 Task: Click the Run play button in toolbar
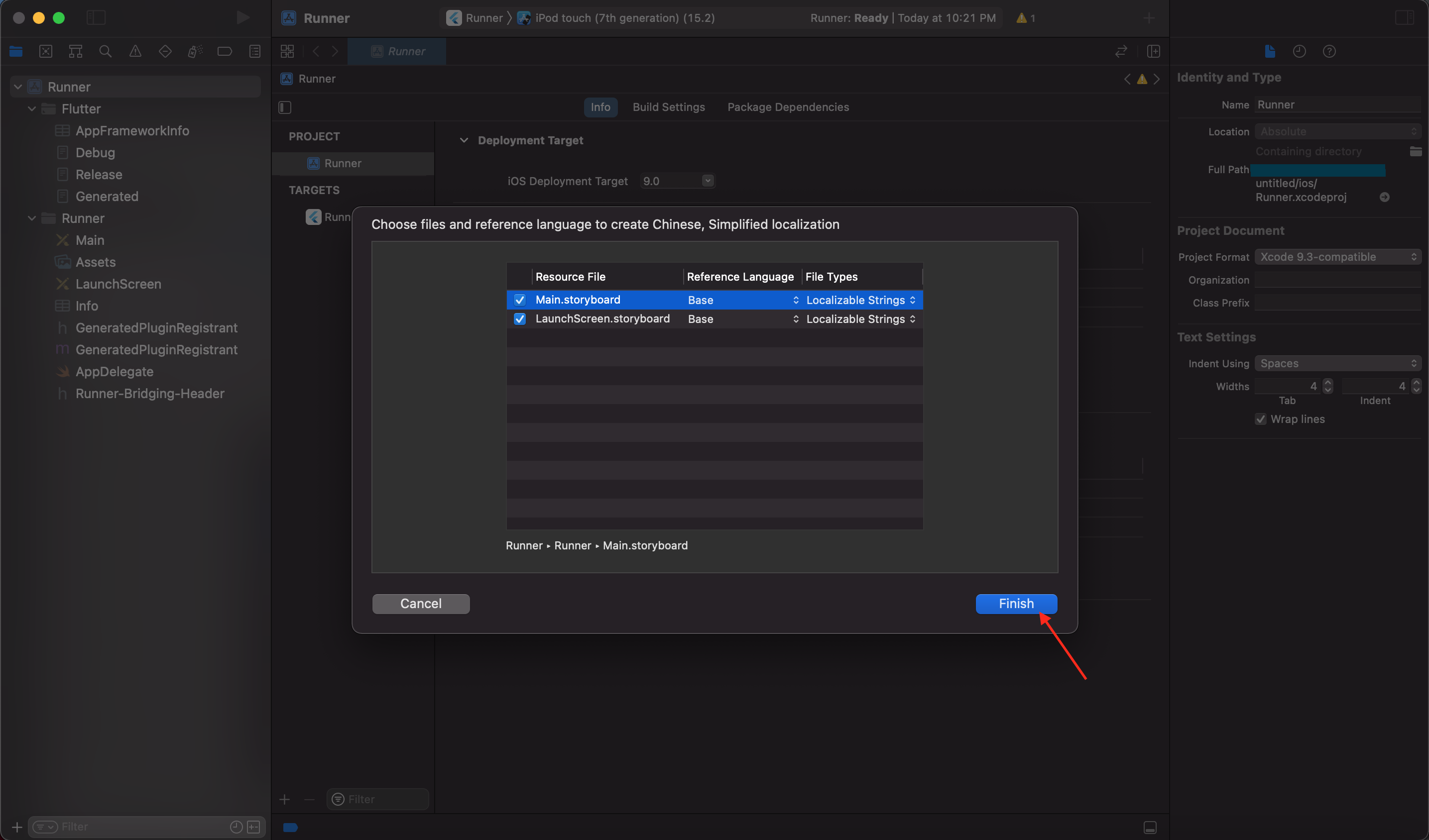coord(242,17)
